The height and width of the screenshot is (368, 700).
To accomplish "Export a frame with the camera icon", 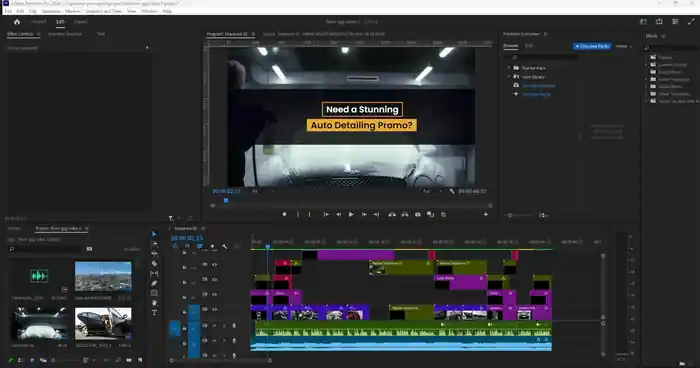I will [418, 215].
